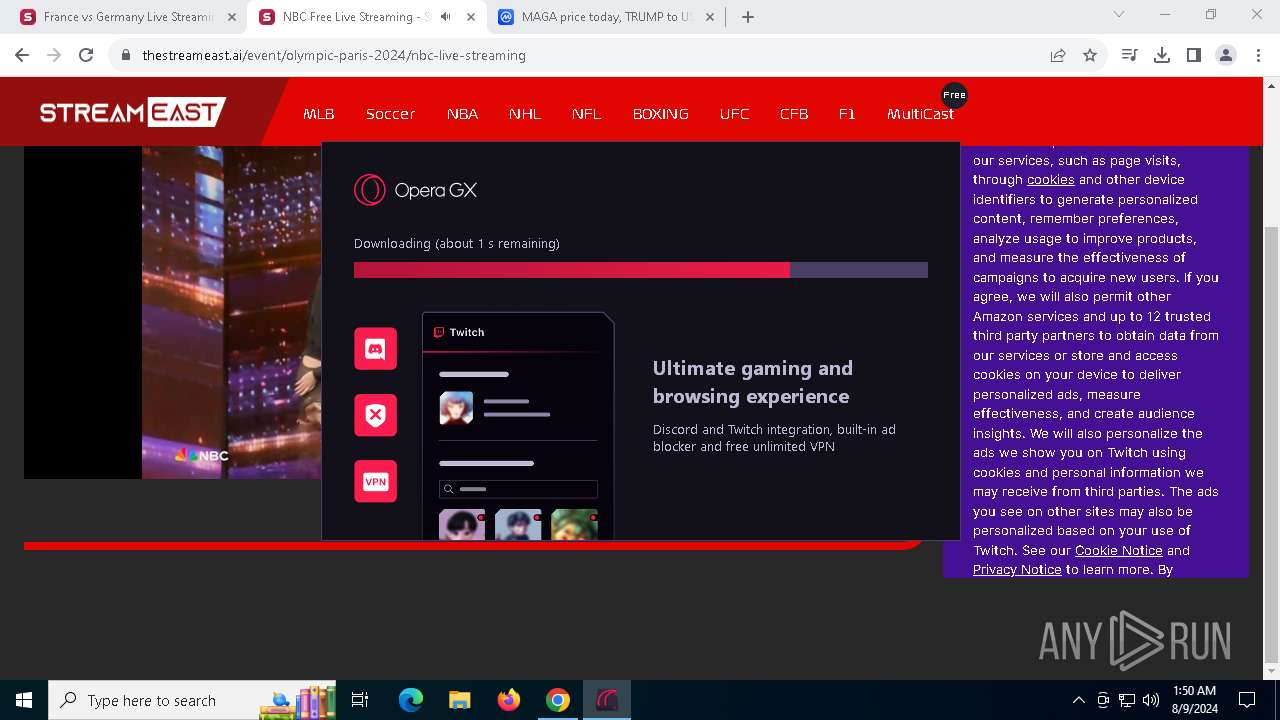Click the site security lock icon
1280x720 pixels.
pos(126,55)
